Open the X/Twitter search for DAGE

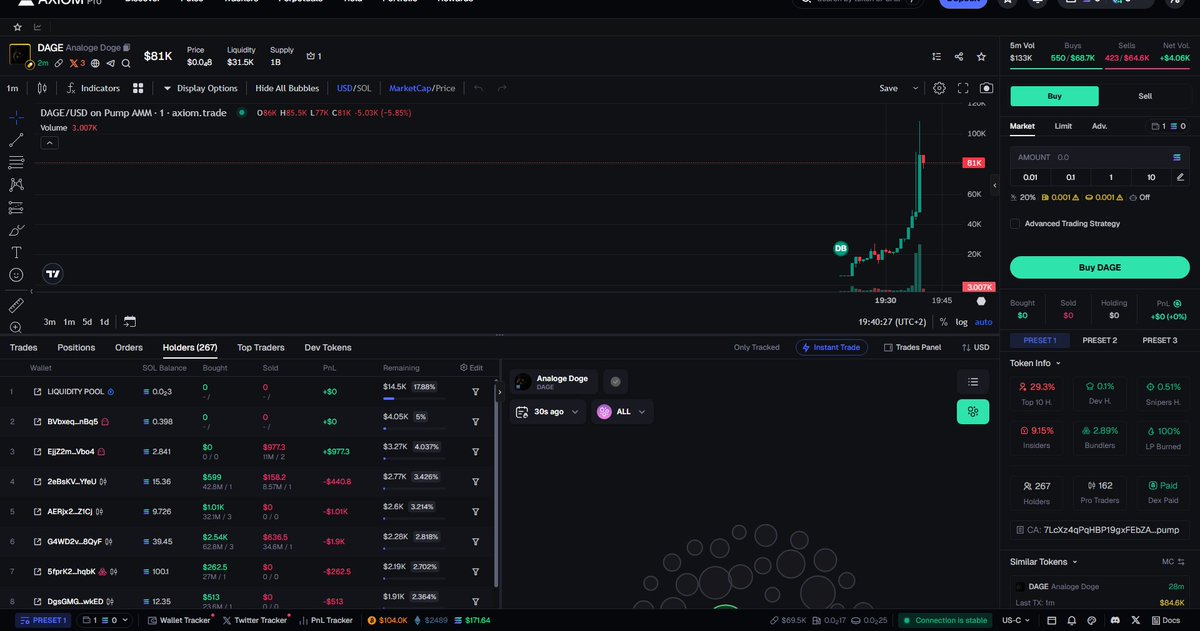click(124, 63)
